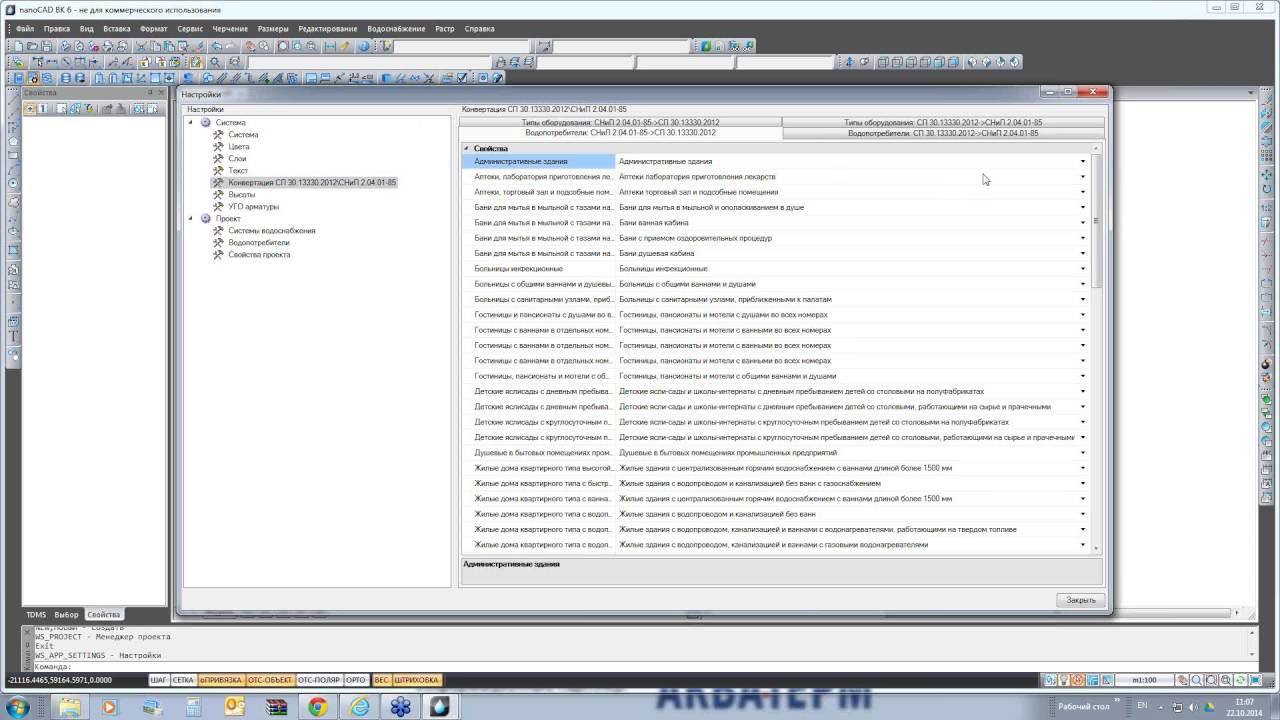Open dropdown for Административные здания row

pyautogui.click(x=1082, y=161)
